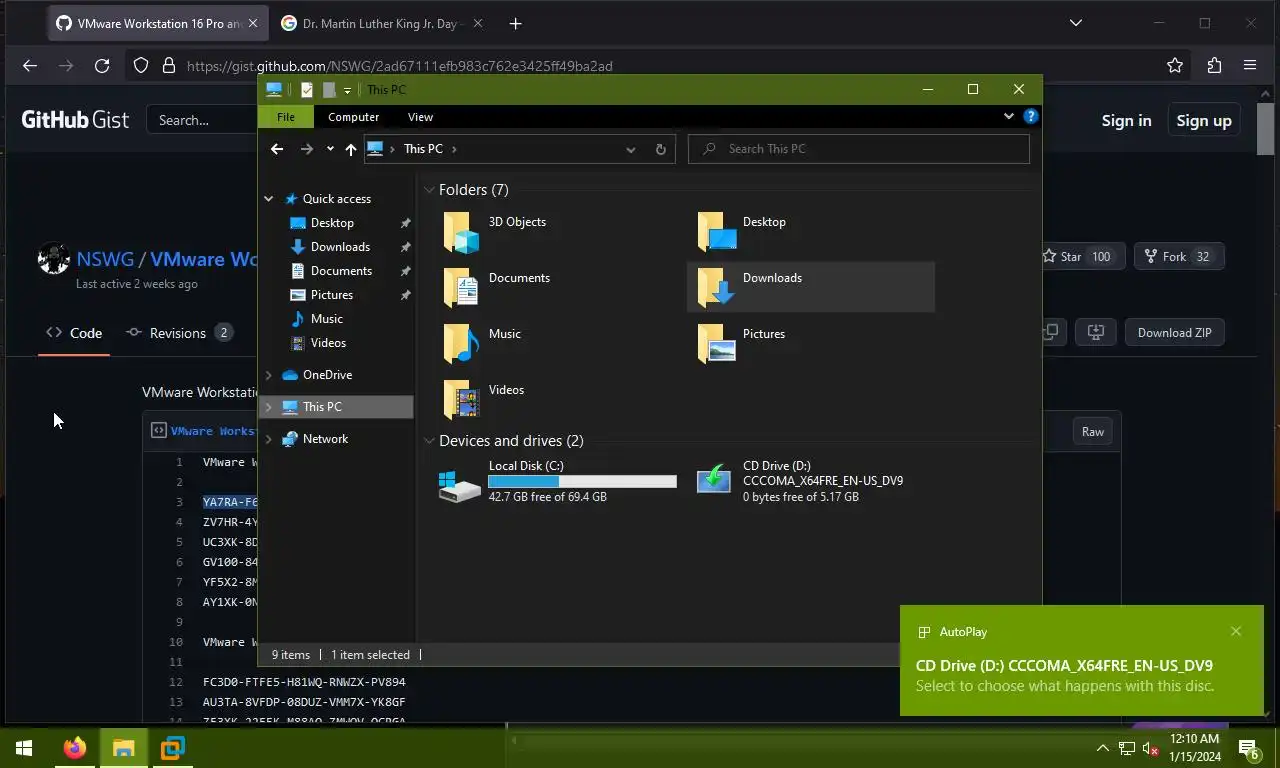This screenshot has height=768, width=1280.
Task: Open the Windows Start menu
Action: pos(24,747)
